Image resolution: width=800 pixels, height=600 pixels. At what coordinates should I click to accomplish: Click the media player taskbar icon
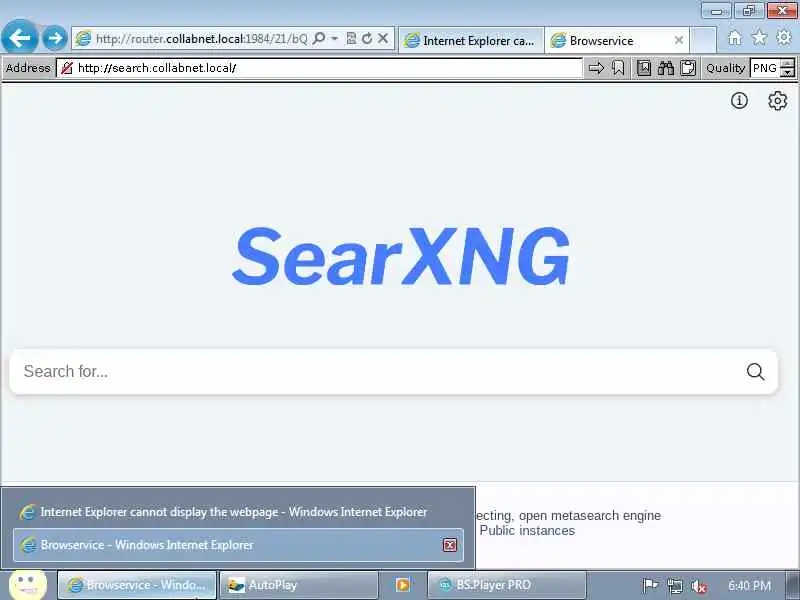point(403,585)
